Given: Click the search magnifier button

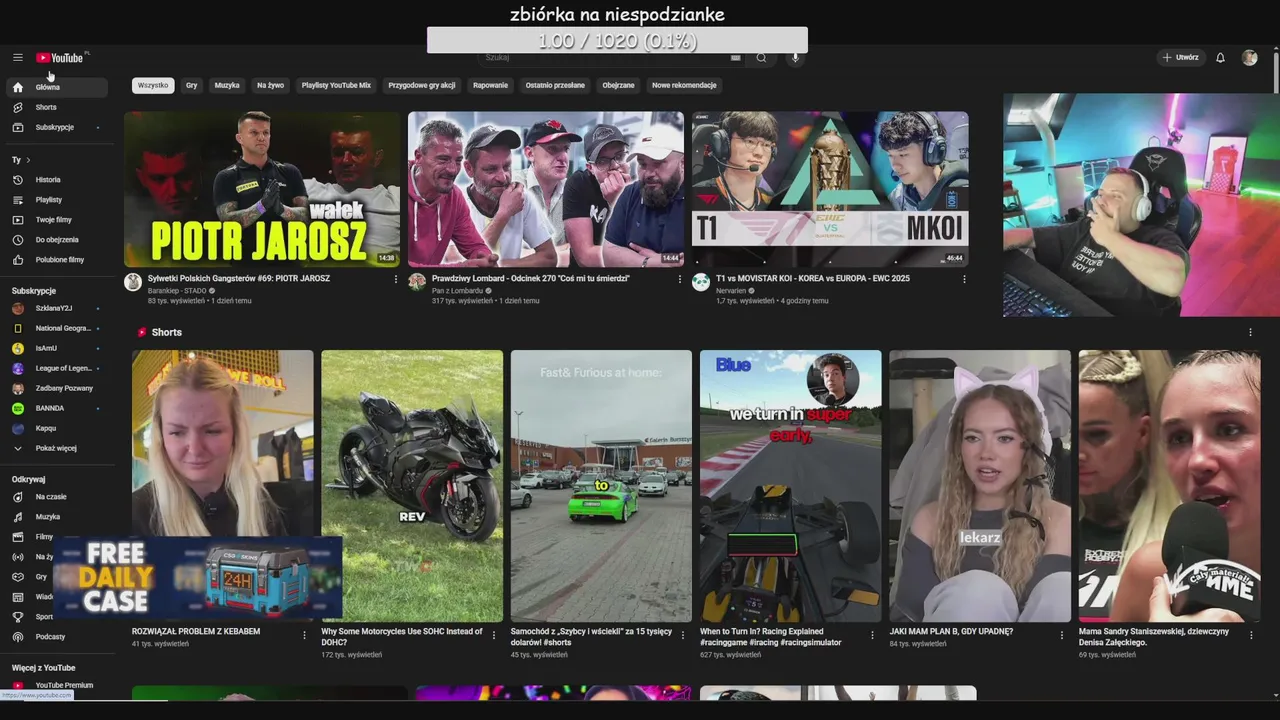Looking at the screenshot, I should pyautogui.click(x=761, y=57).
